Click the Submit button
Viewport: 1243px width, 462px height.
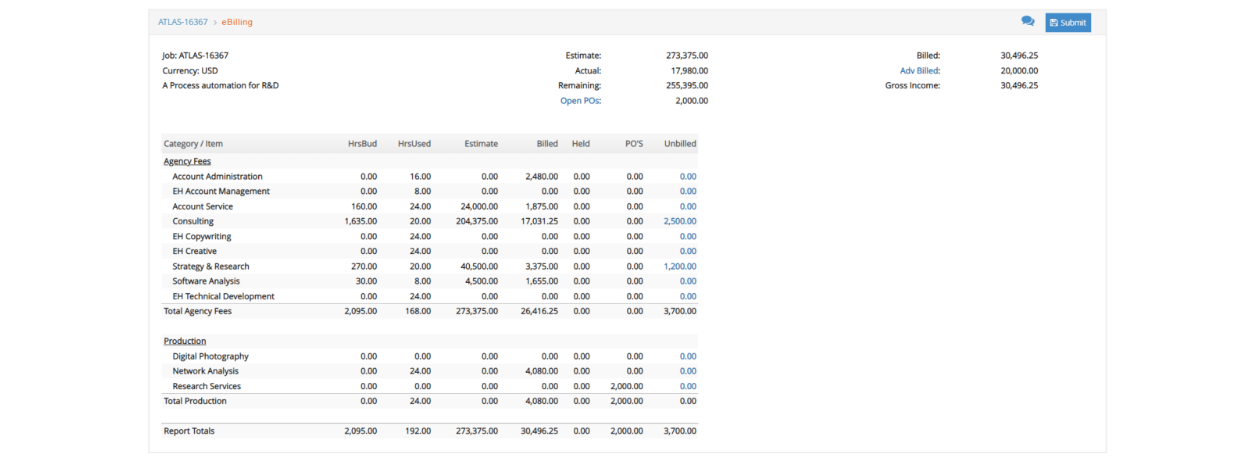[x=1068, y=22]
